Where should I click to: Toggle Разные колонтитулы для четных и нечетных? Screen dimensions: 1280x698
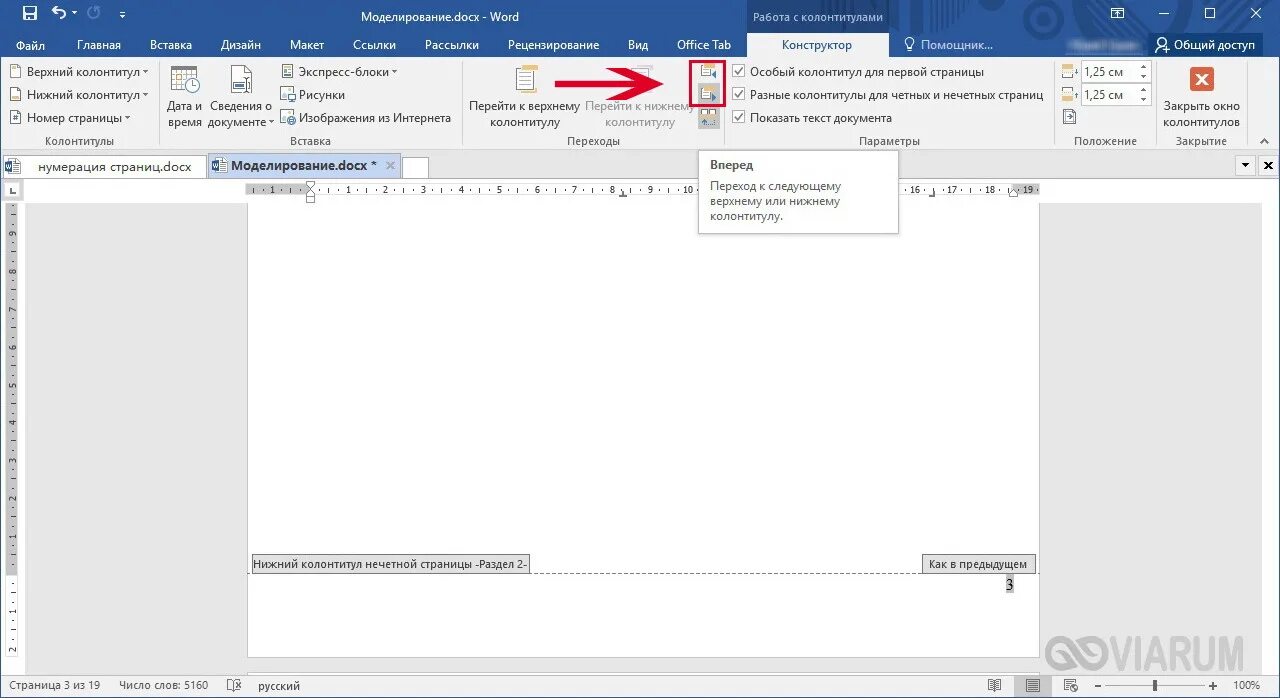point(888,95)
